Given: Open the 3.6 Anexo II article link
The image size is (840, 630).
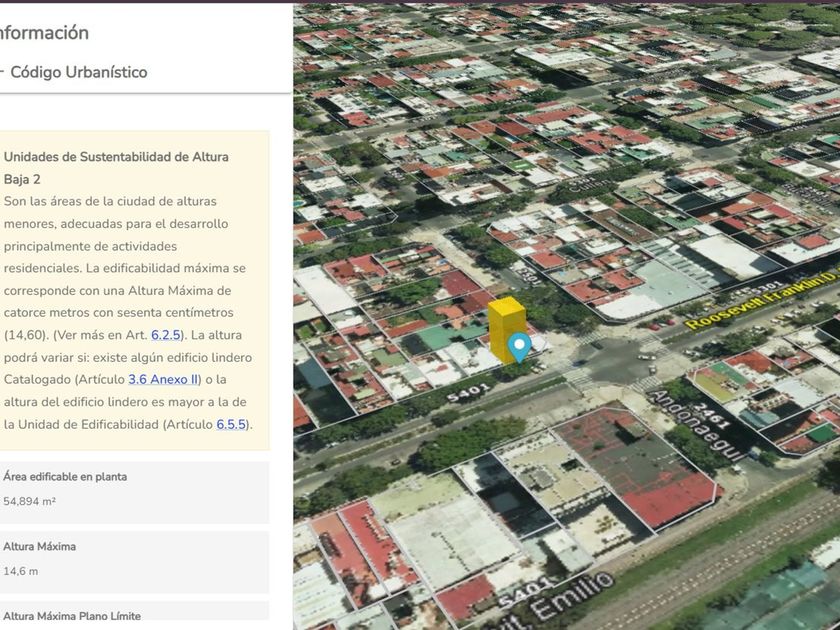Looking at the screenshot, I should (x=163, y=379).
